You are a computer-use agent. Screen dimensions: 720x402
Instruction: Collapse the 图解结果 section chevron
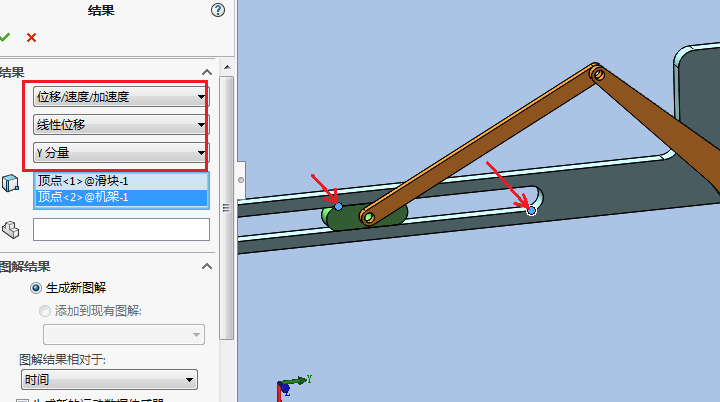pos(207,266)
